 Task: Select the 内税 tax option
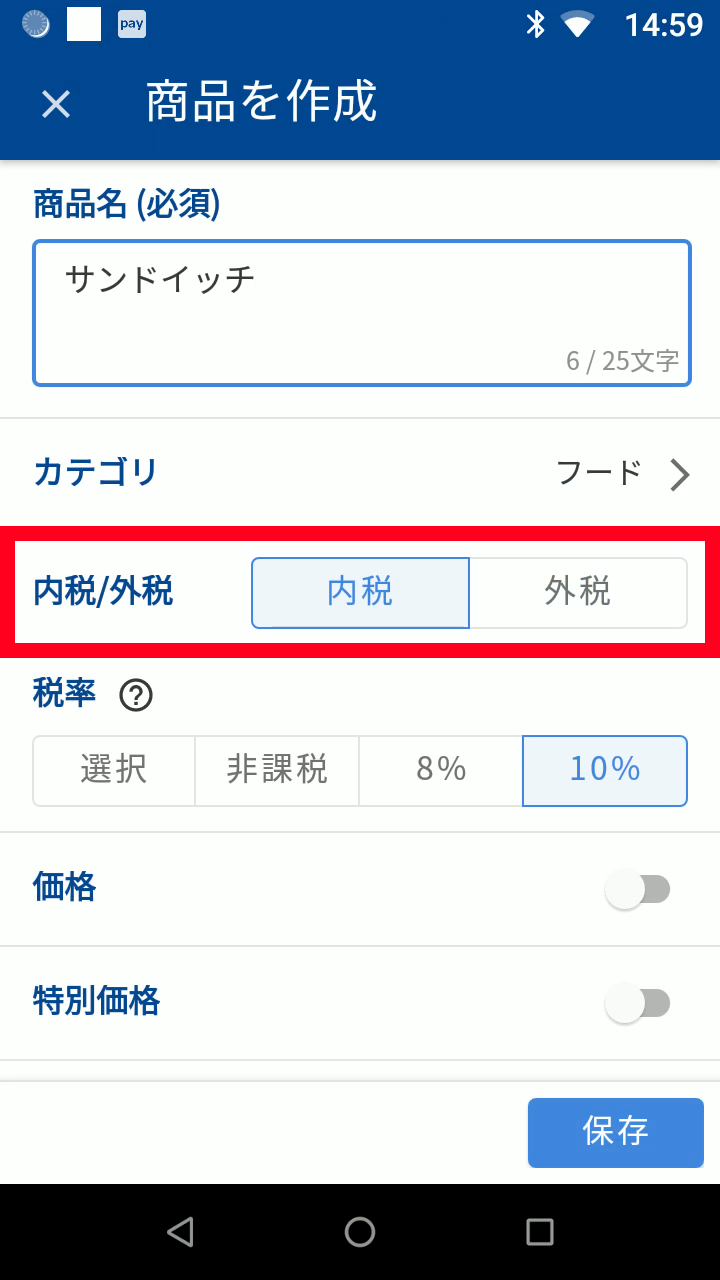360,592
